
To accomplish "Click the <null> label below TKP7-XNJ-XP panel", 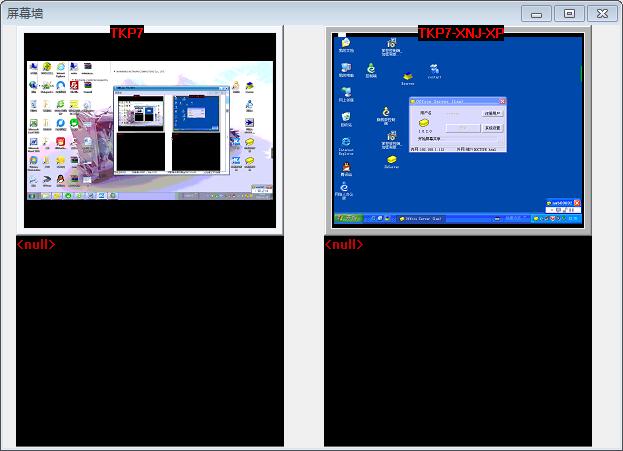I will pyautogui.click(x=344, y=244).
